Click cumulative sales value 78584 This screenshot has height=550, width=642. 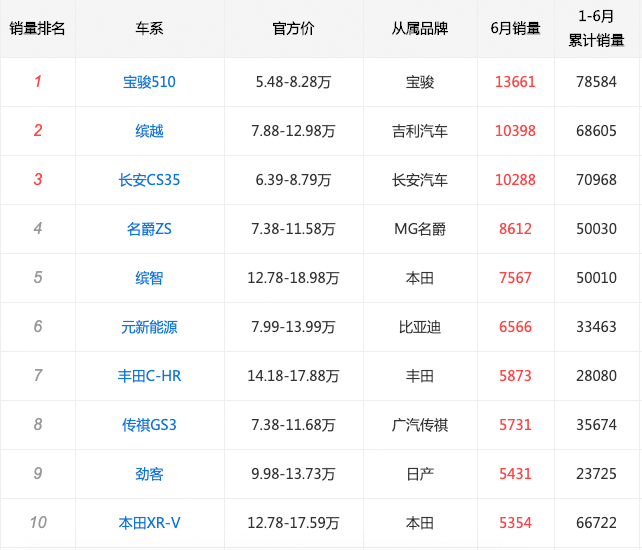coord(596,82)
